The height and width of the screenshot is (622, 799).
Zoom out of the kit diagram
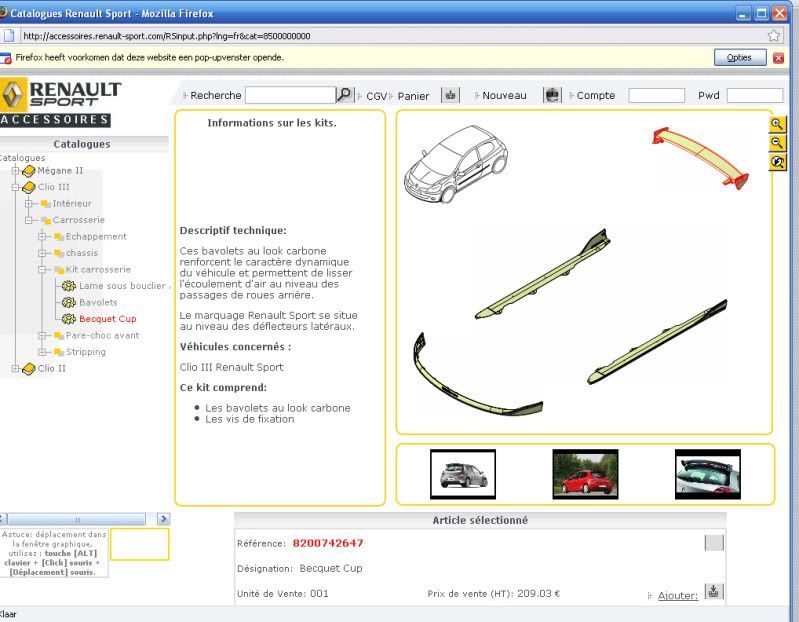pyautogui.click(x=777, y=143)
